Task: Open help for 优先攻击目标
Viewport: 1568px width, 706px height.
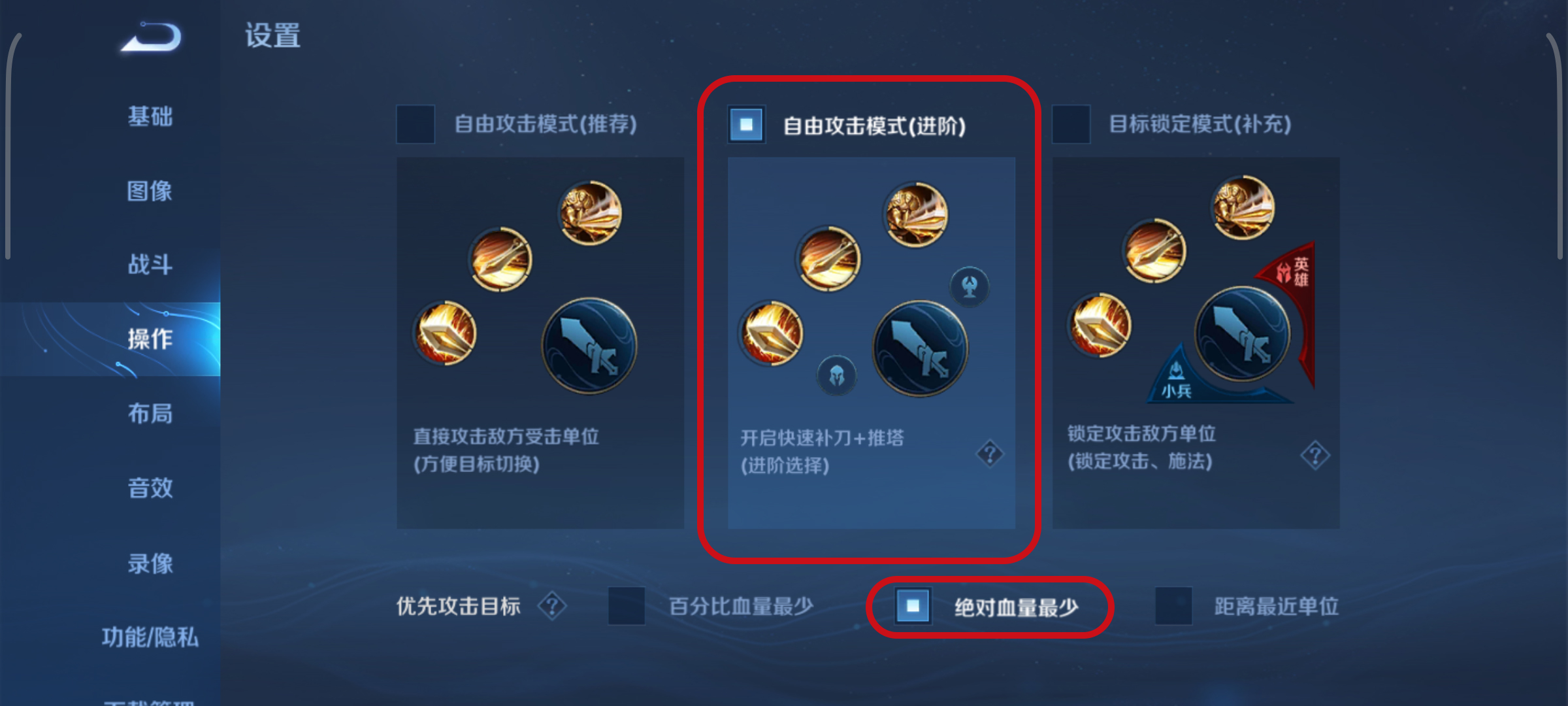Action: [552, 606]
